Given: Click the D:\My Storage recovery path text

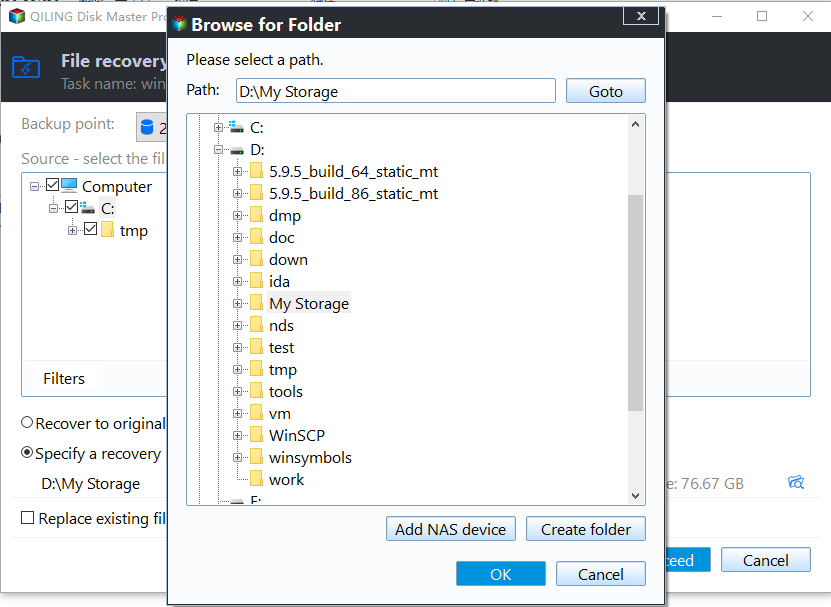Looking at the screenshot, I should click(91, 483).
